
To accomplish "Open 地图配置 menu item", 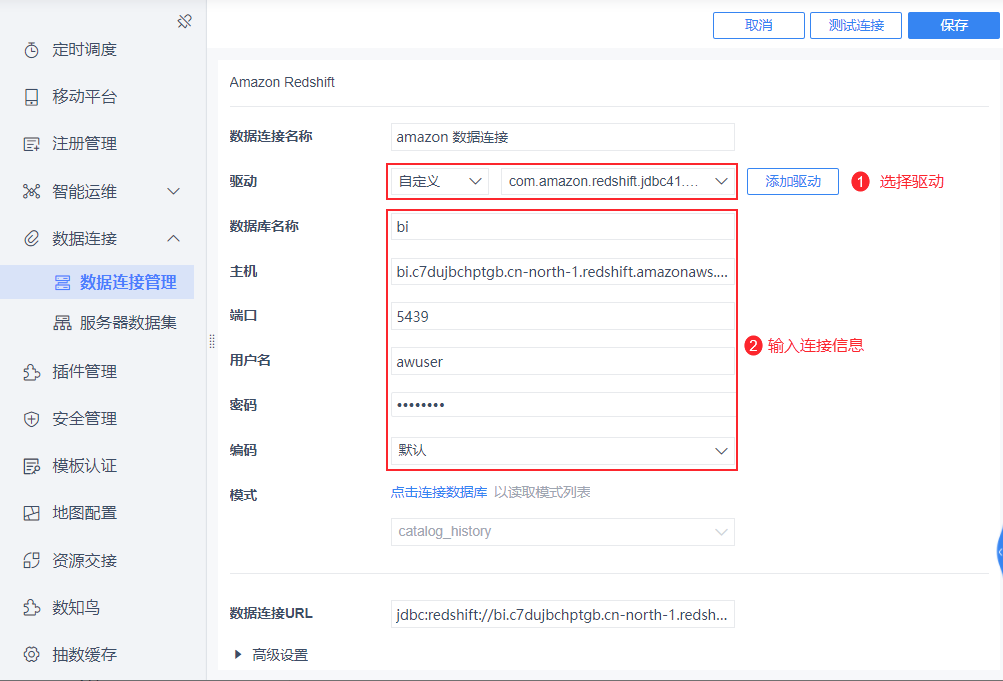I will coord(84,513).
